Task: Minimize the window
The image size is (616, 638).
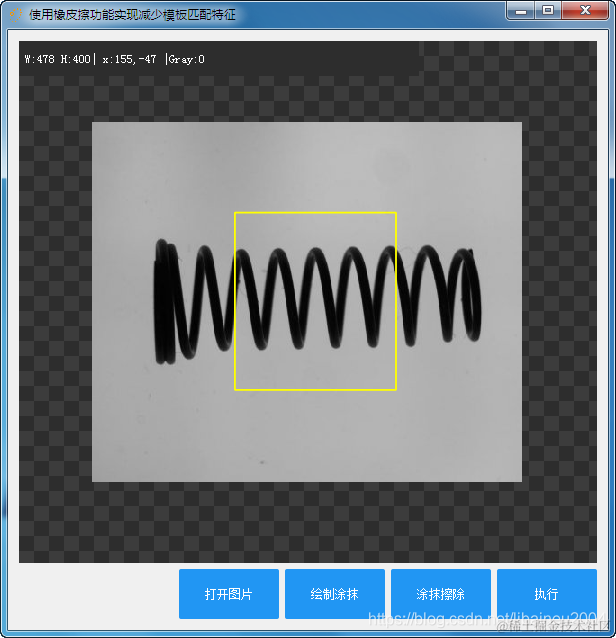Action: click(x=520, y=11)
